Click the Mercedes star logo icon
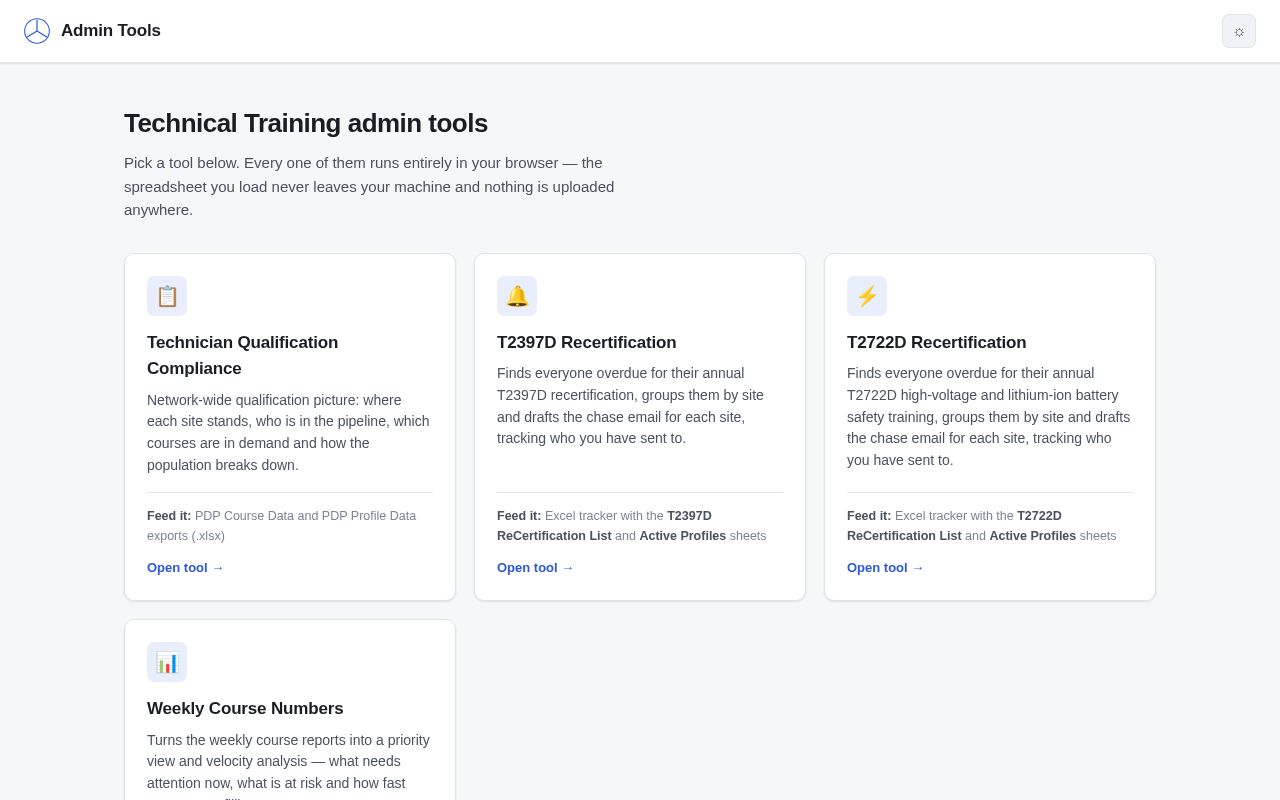Viewport: 1280px width, 800px height. [37, 31]
